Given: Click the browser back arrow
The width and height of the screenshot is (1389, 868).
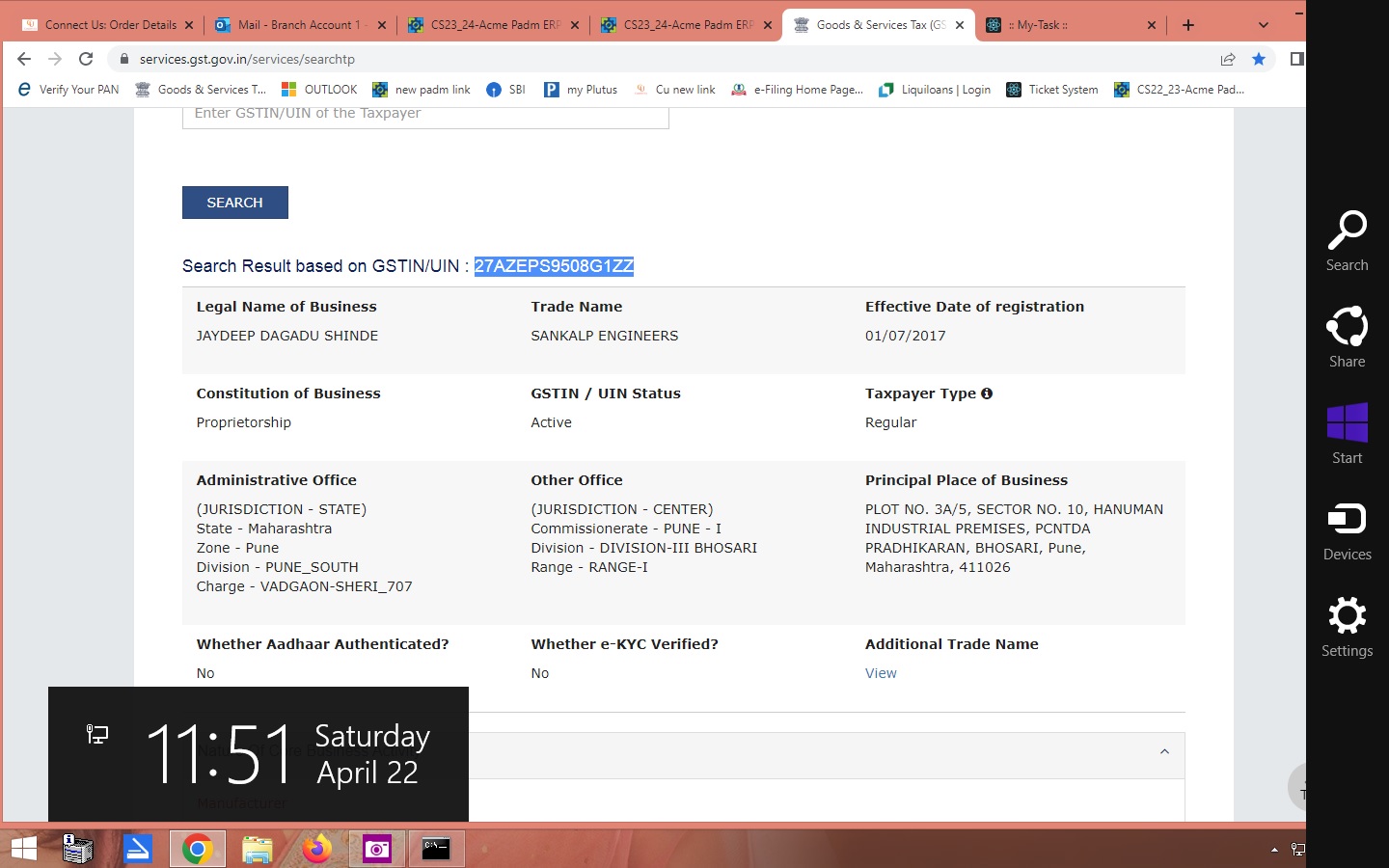Looking at the screenshot, I should pos(24,59).
